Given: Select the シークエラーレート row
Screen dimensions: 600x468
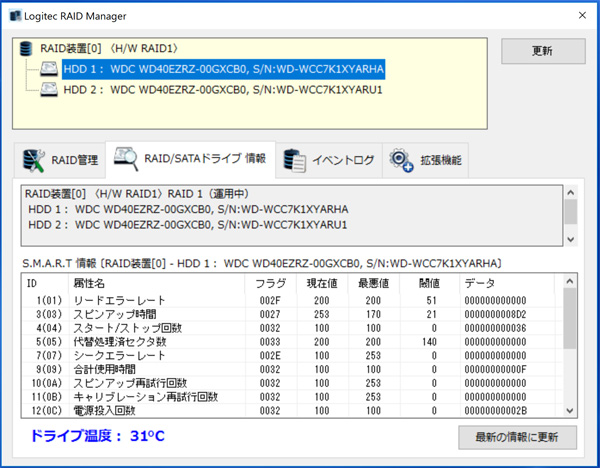Looking at the screenshot, I should pos(292,355).
